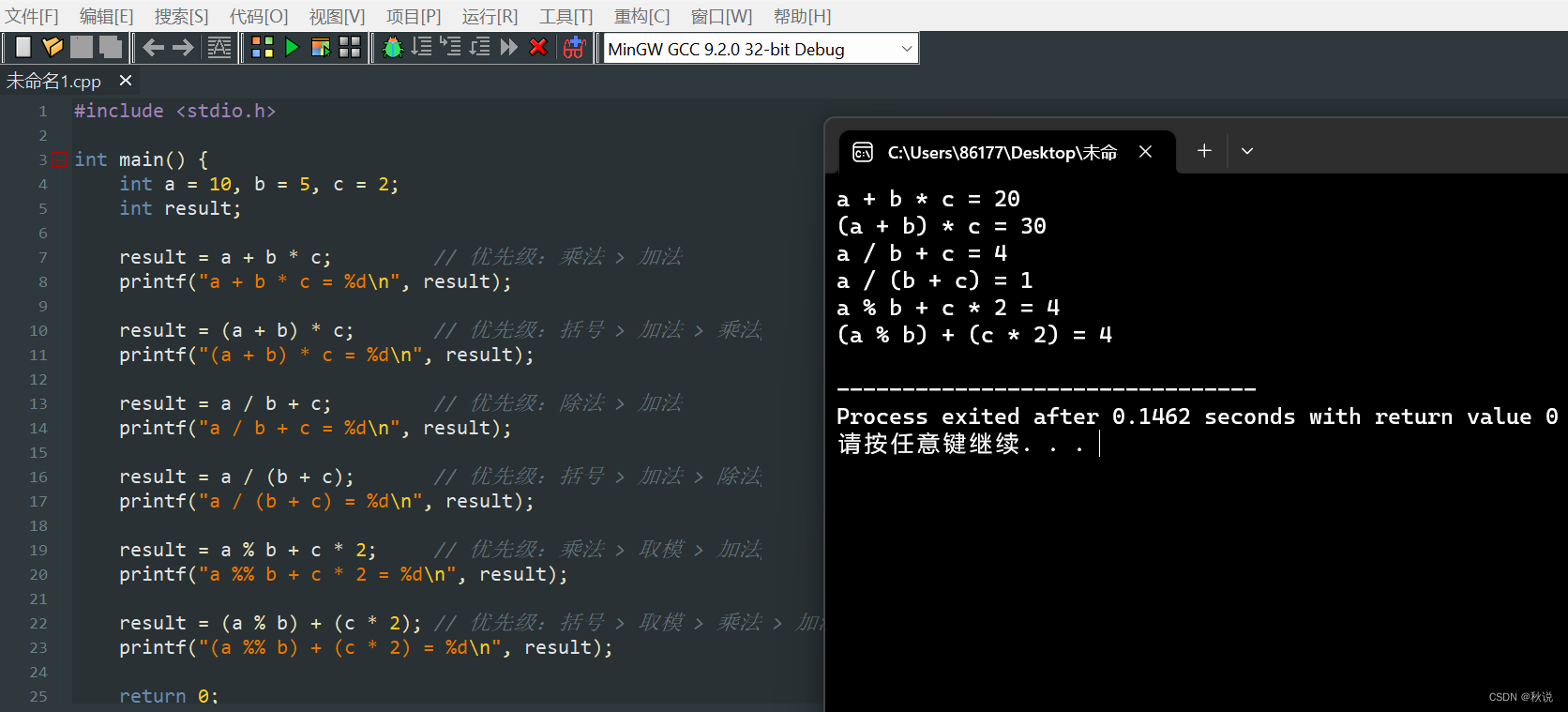Click terminal output a + b * c = 20
This screenshot has width=1568, height=712.
pos(928,199)
